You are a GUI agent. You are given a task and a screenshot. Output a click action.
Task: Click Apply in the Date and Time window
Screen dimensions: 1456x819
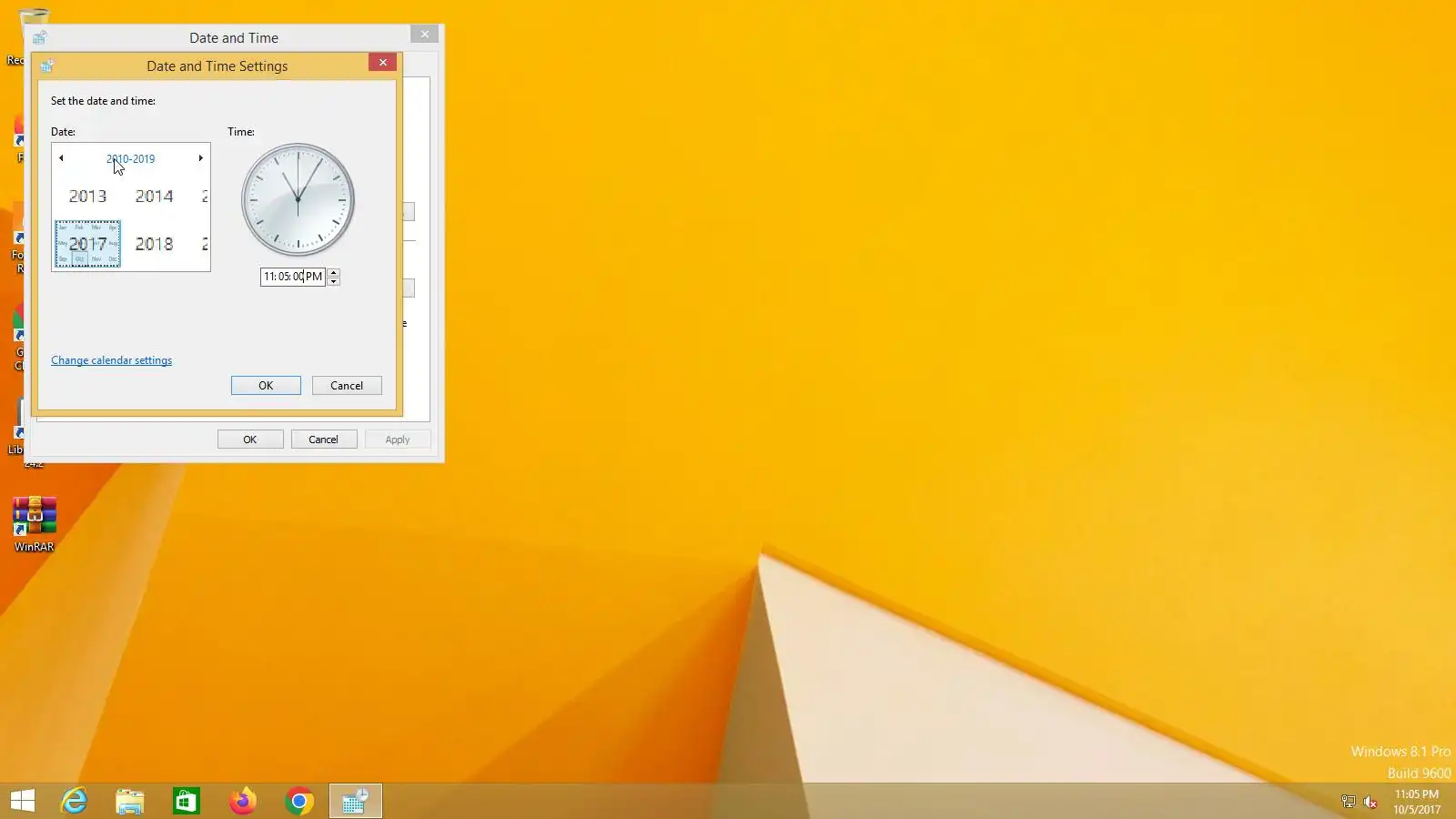[x=398, y=440]
